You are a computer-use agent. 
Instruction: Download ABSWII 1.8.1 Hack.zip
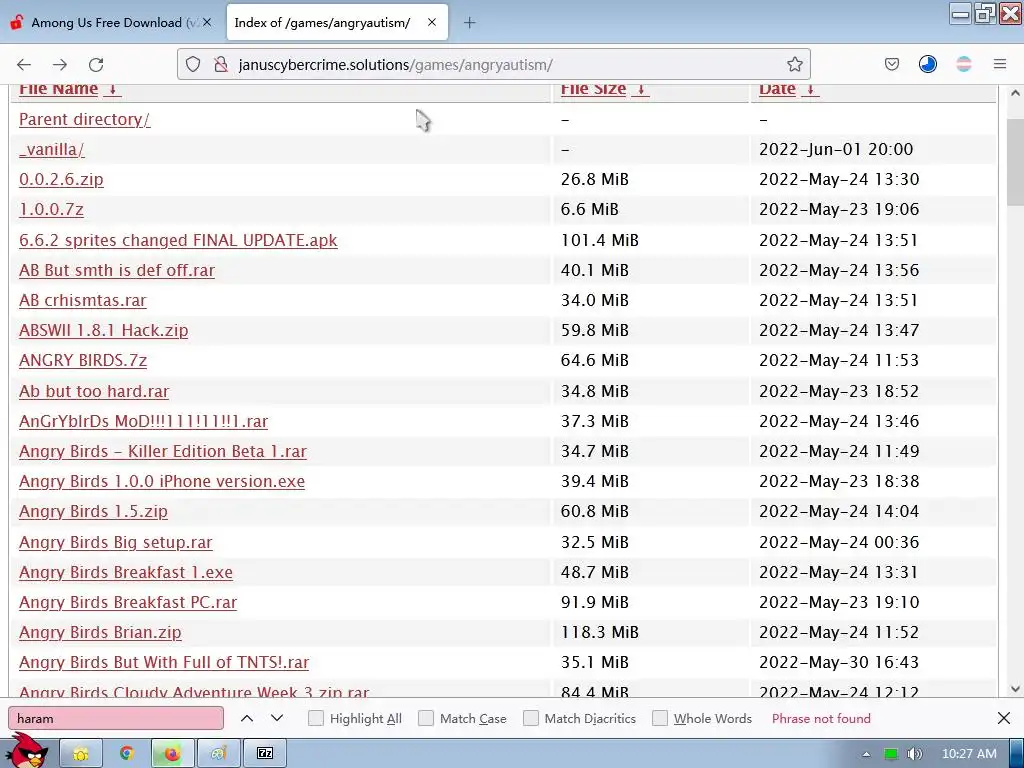click(104, 330)
